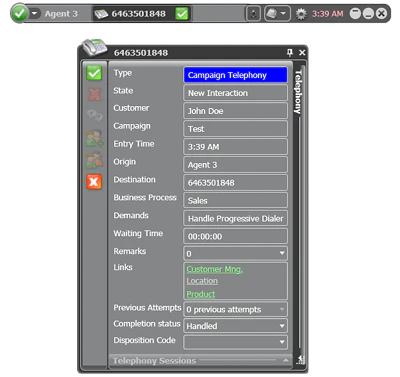Image resolution: width=400 pixels, height=377 pixels.
Task: Click the red X reject icon
Action: tap(94, 94)
